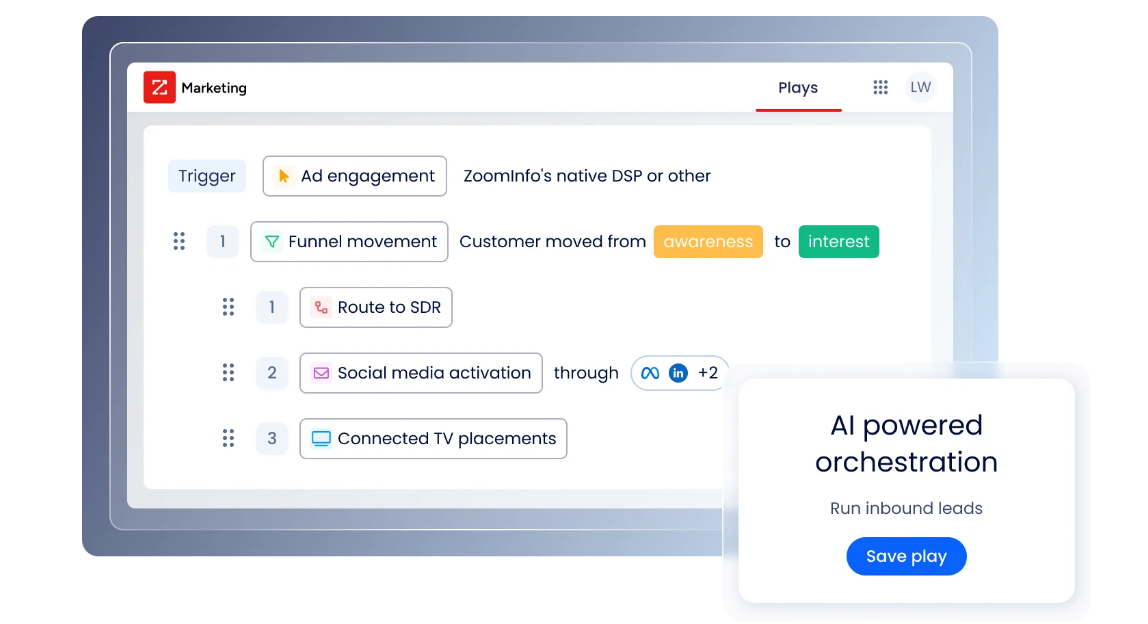Select the green interest stage tag
The height and width of the screenshot is (624, 1148).
839,241
